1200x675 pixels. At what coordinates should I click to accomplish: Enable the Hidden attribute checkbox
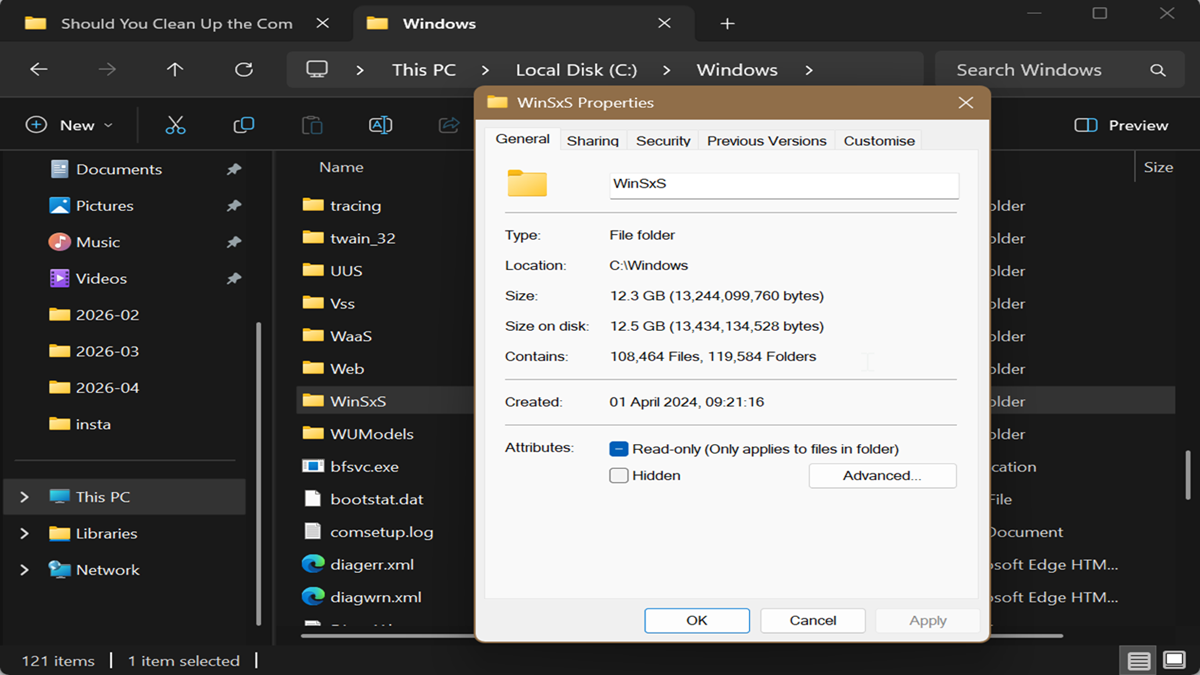point(619,476)
